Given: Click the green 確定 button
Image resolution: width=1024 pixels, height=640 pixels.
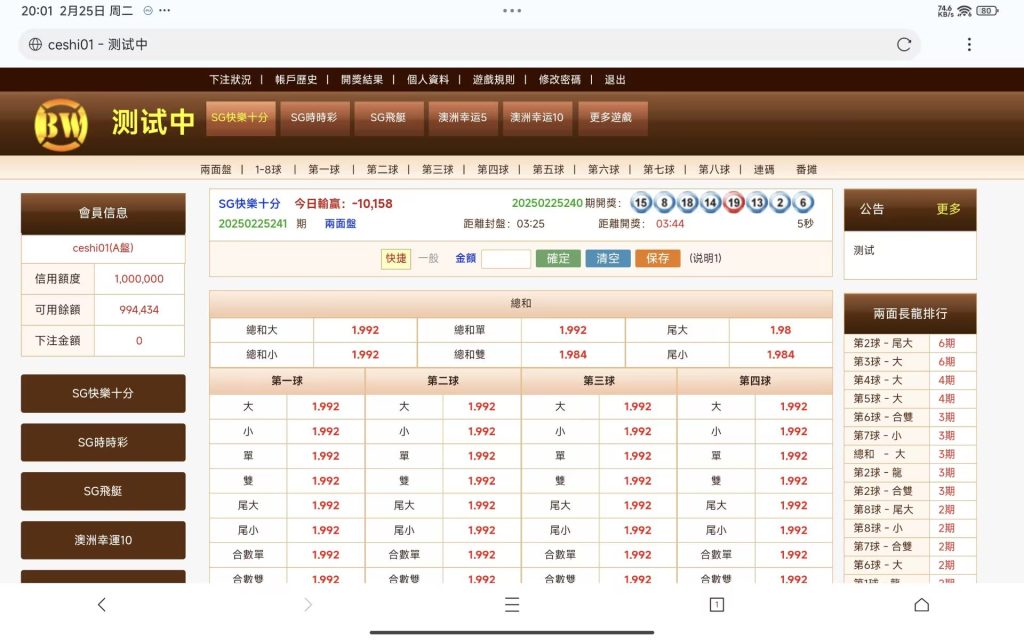Looking at the screenshot, I should point(558,259).
